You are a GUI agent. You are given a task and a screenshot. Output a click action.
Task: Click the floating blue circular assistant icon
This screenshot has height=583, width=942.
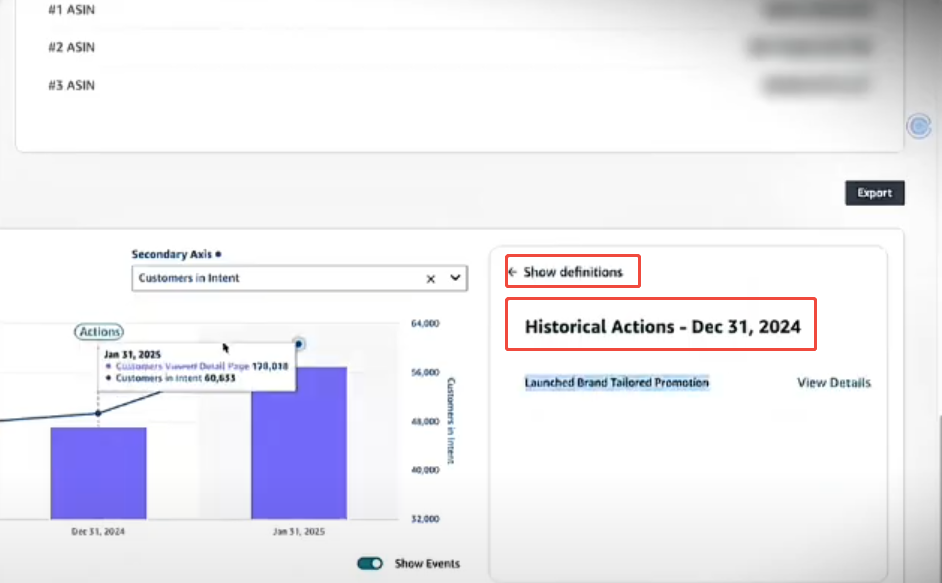pos(918,126)
